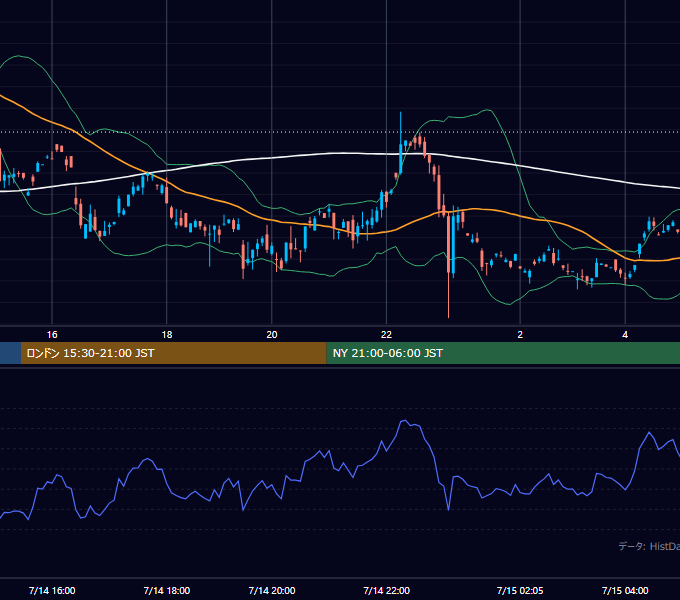This screenshot has height=600, width=680.
Task: Select the ロンドン 15:30-21:00 JST session band
Action: [x=173, y=353]
